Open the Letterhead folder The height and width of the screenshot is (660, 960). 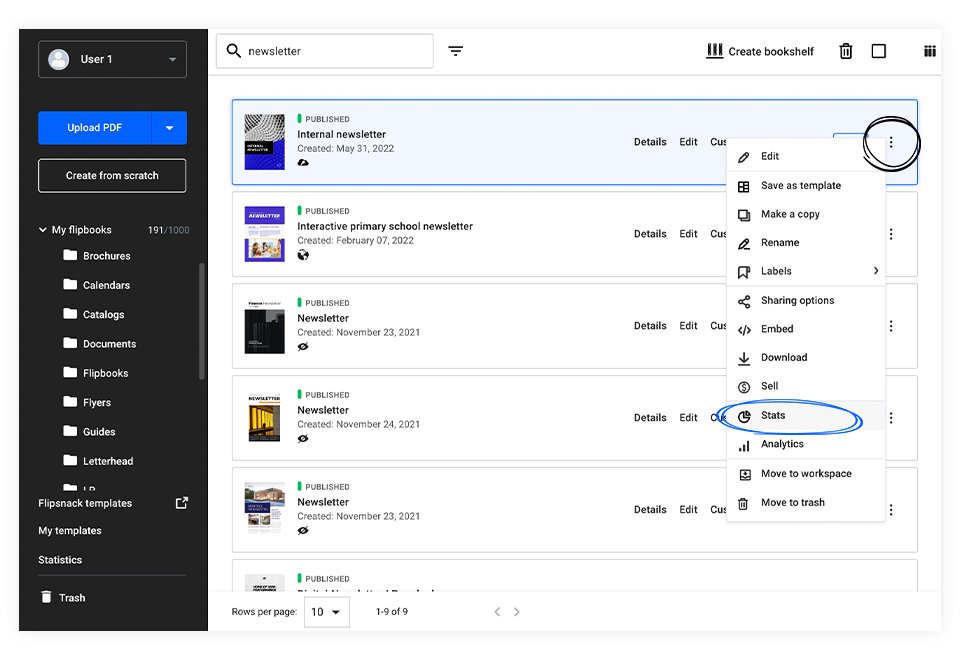click(98, 462)
